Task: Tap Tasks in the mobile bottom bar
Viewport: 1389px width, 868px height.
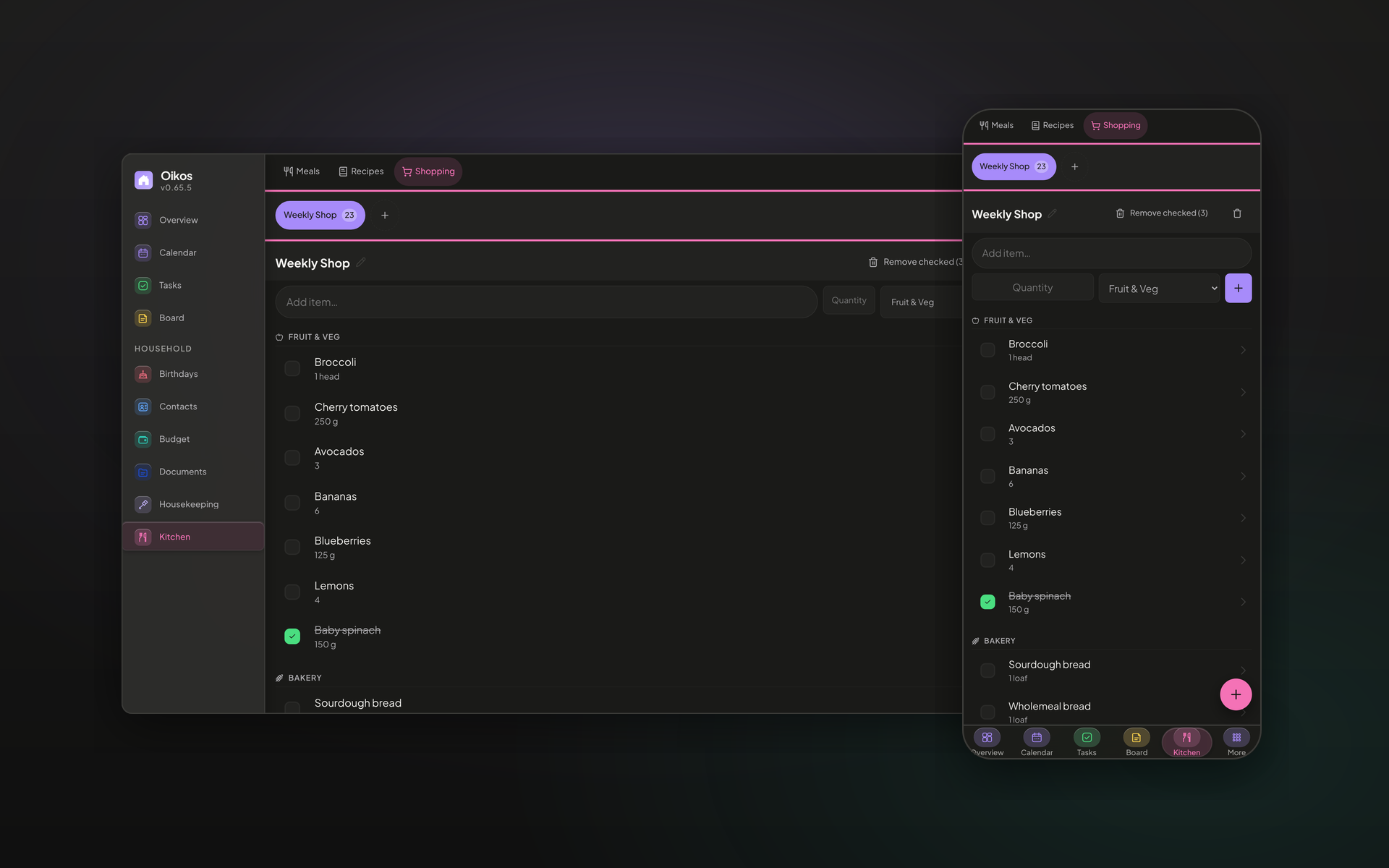Action: (1087, 743)
